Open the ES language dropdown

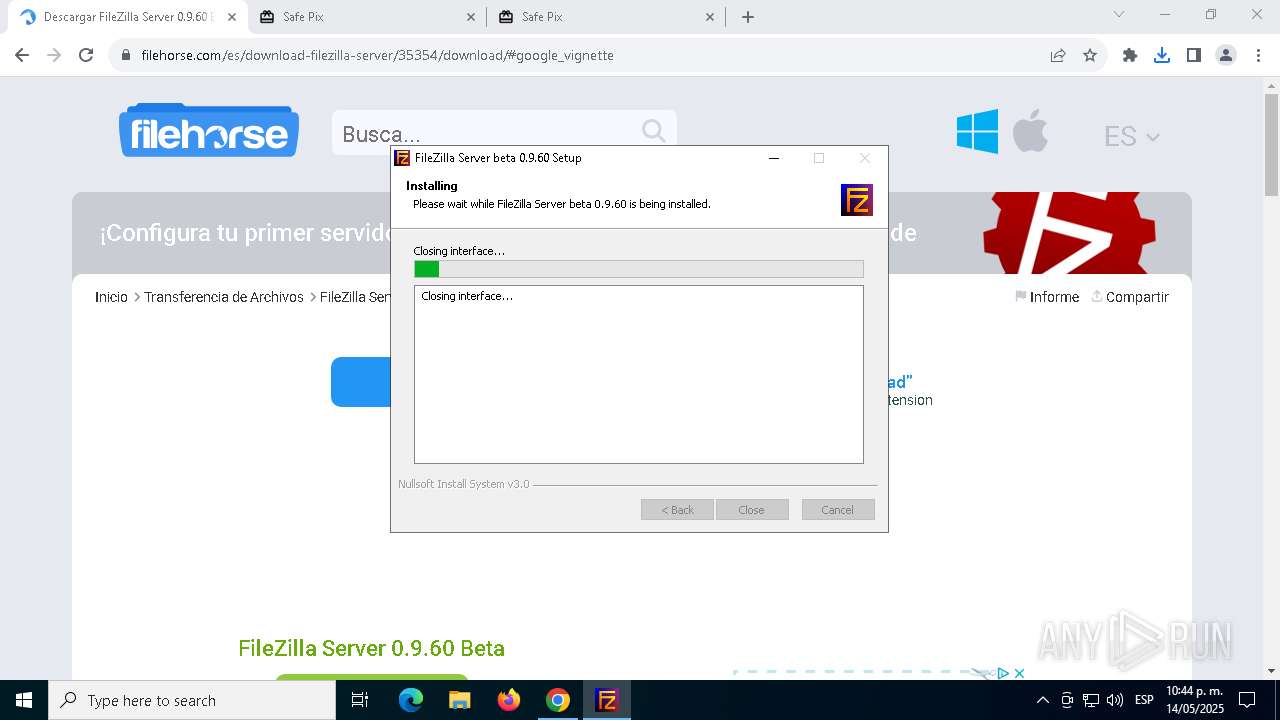click(x=1131, y=136)
